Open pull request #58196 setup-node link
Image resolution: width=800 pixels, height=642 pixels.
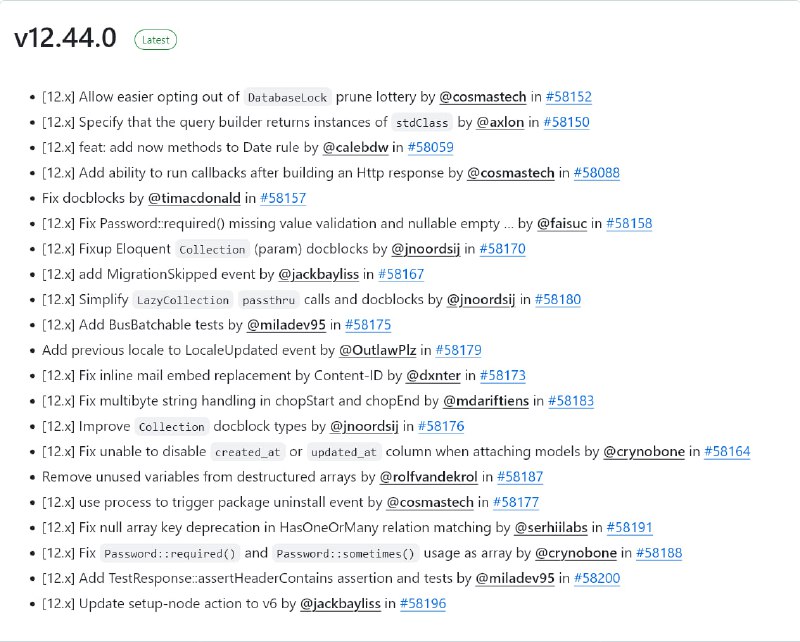(x=423, y=603)
